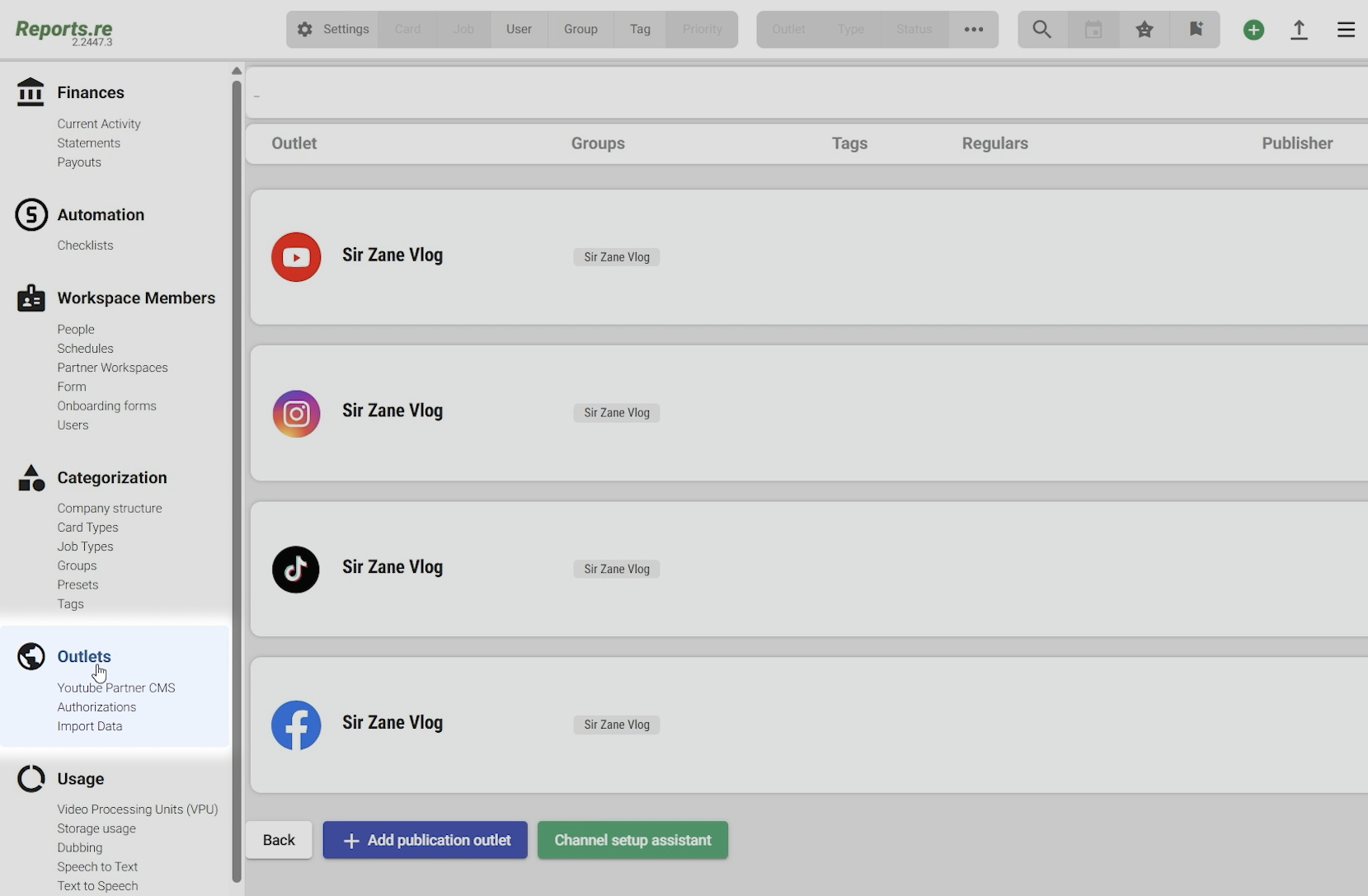The width and height of the screenshot is (1368, 896).
Task: Open the Tag filter dropdown
Action: click(x=640, y=30)
